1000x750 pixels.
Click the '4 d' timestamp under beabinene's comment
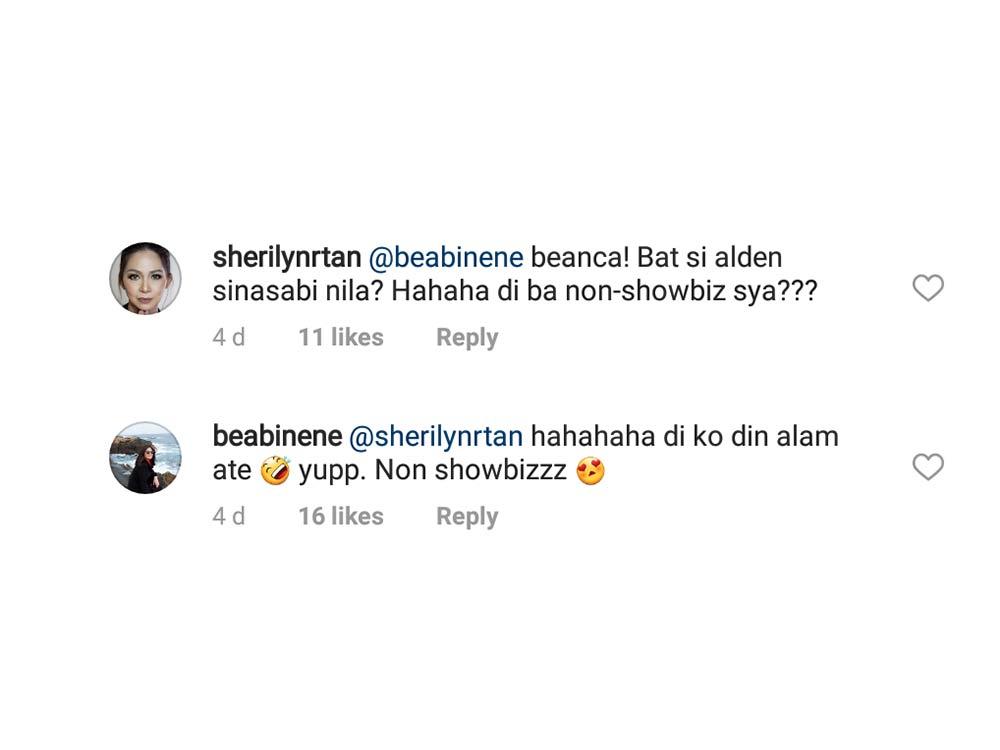click(229, 517)
